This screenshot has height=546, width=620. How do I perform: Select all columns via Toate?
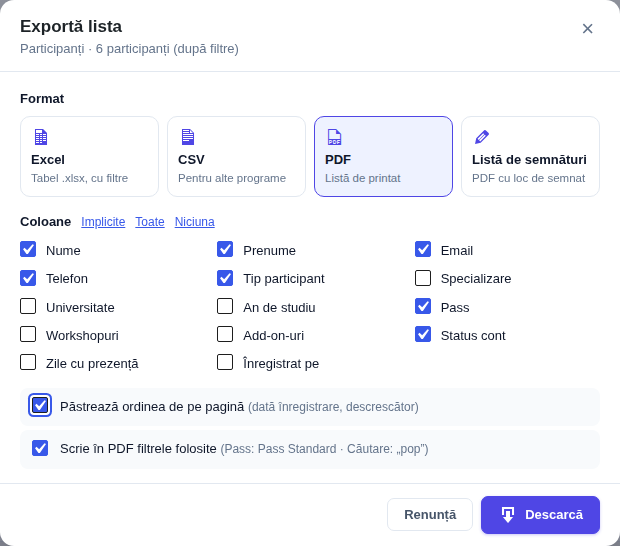150,222
